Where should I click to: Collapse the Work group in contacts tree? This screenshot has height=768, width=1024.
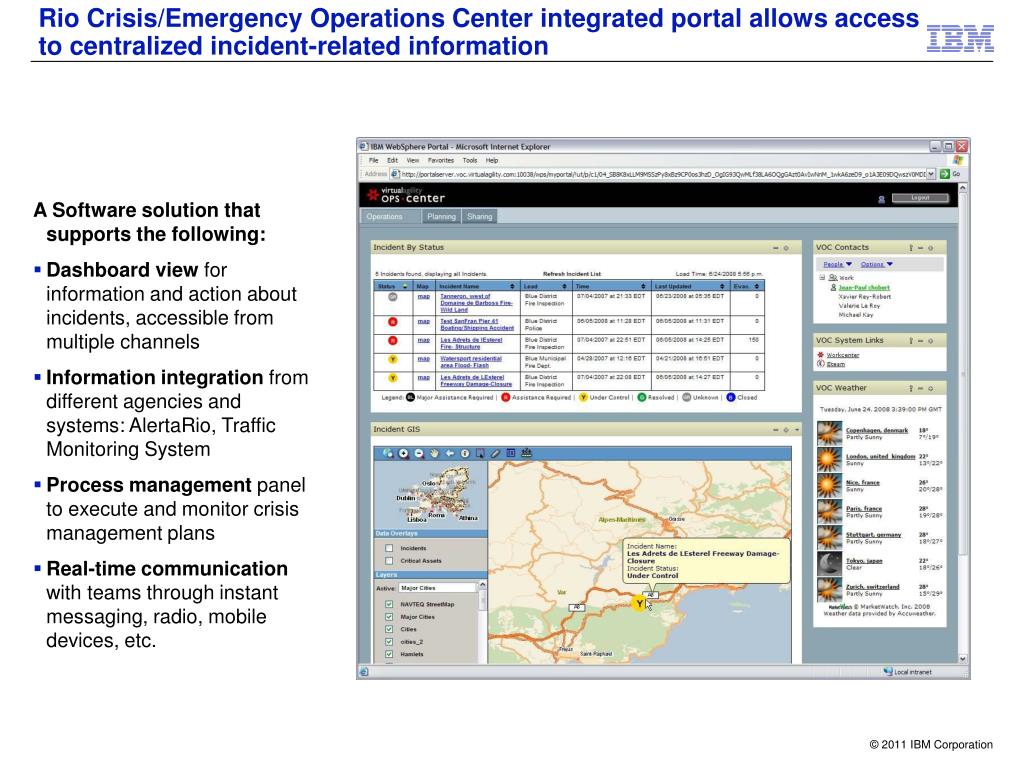pos(822,278)
